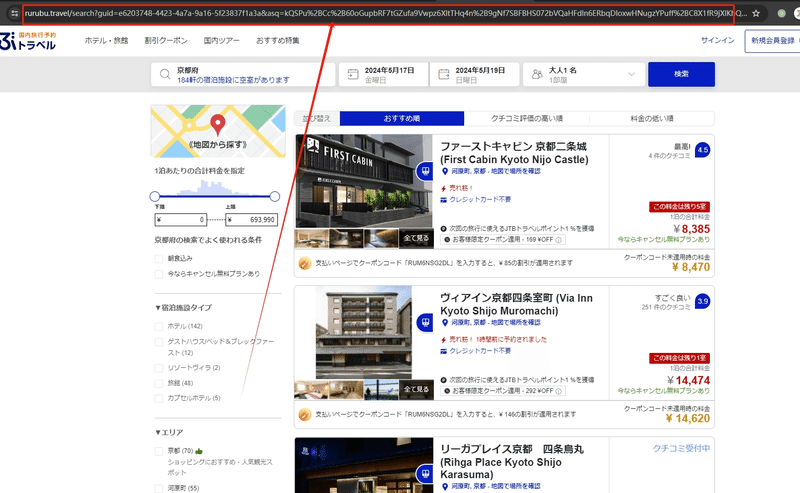Viewport: 800px width, 493px height.
Task: Click Via Inn coupon info icon
Action: tap(559, 391)
